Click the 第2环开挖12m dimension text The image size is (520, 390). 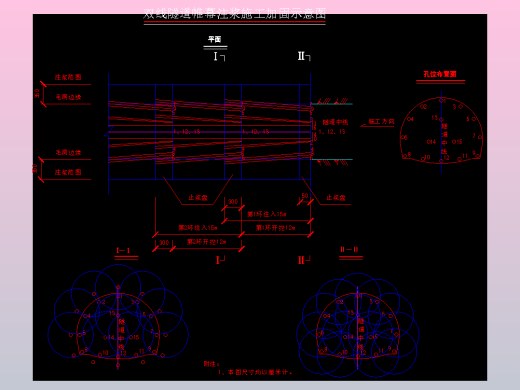[x=206, y=242]
